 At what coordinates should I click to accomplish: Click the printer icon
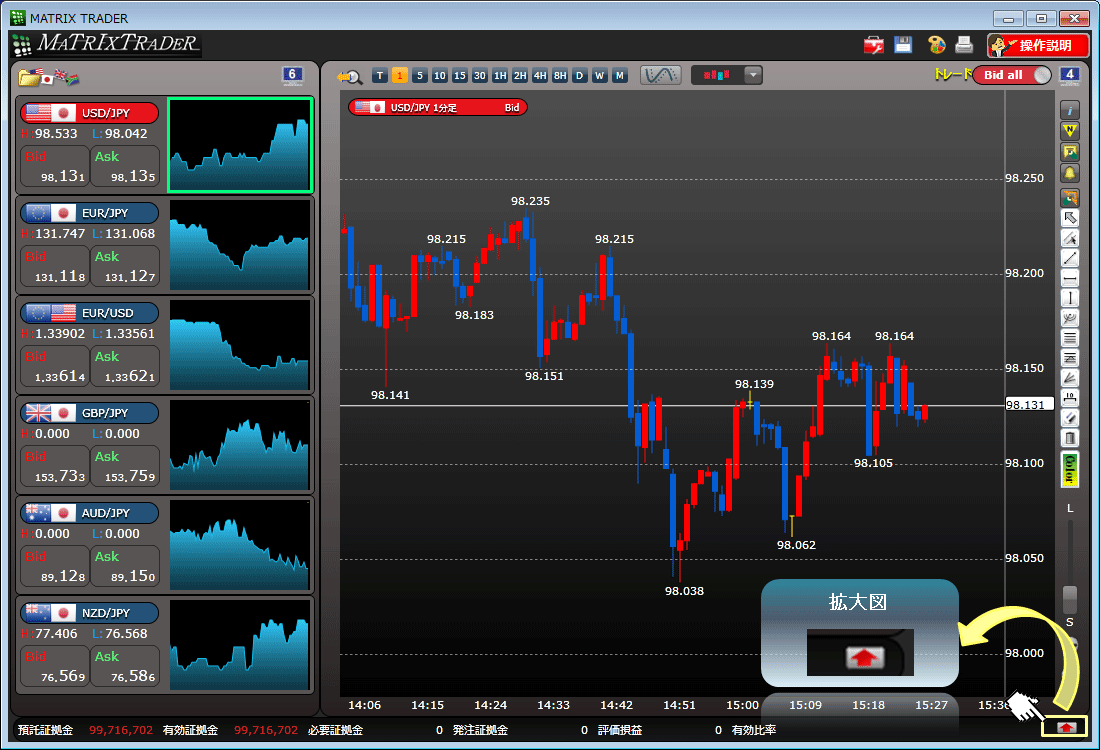pos(965,45)
